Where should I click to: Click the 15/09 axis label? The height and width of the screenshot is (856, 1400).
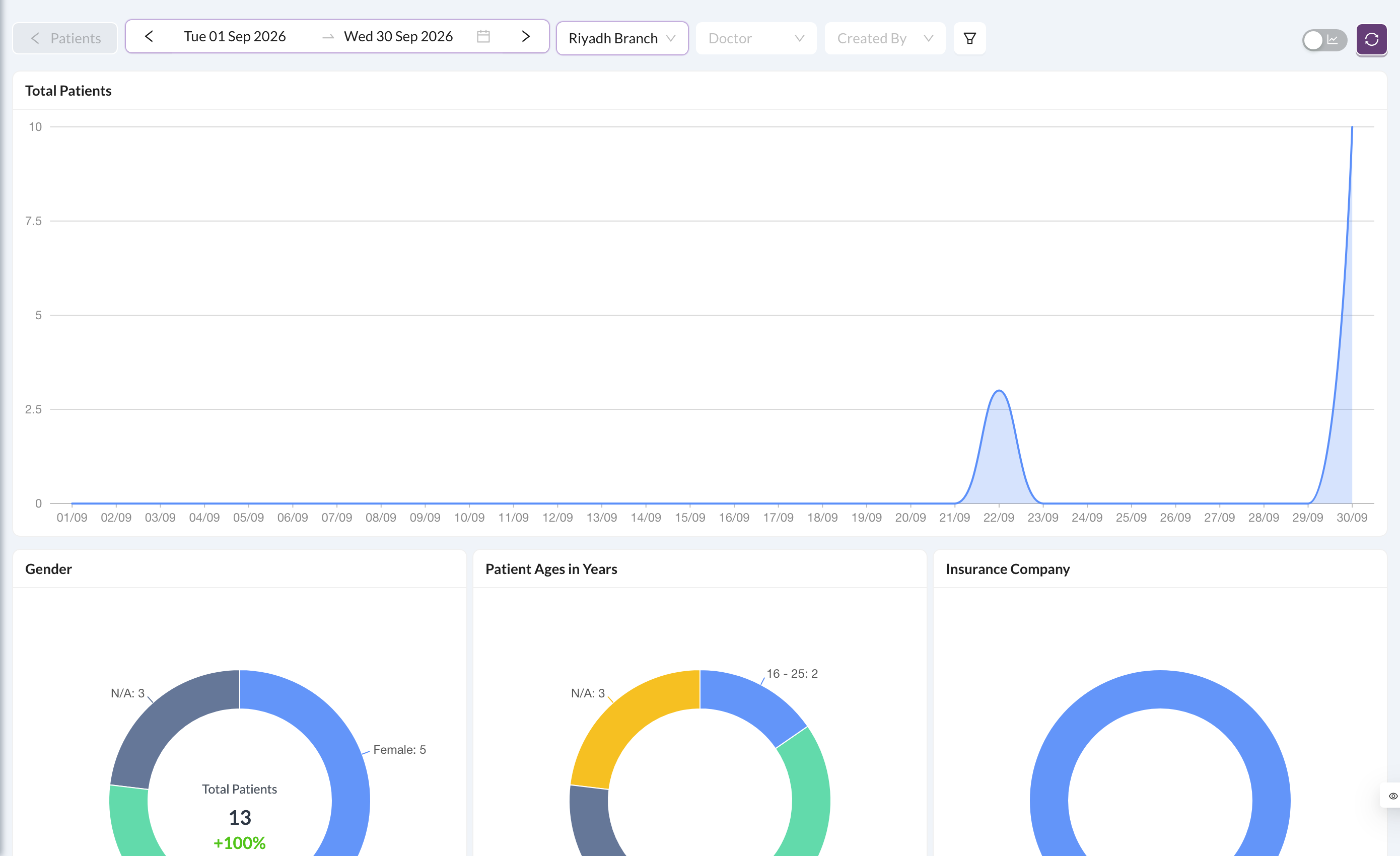tap(690, 518)
